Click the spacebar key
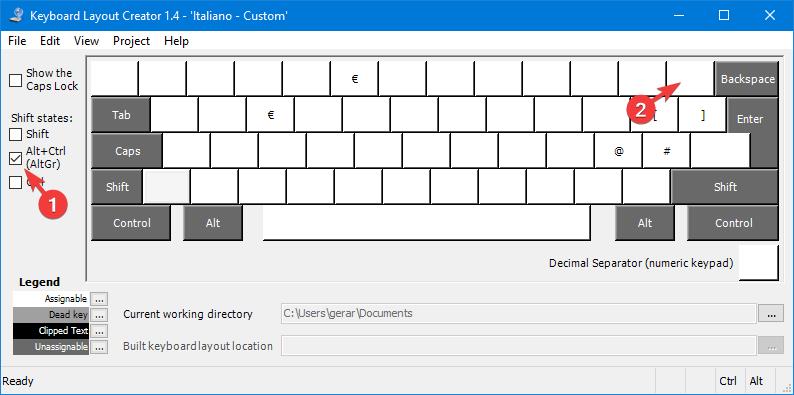Viewport: 794px width, 395px height. (x=426, y=223)
